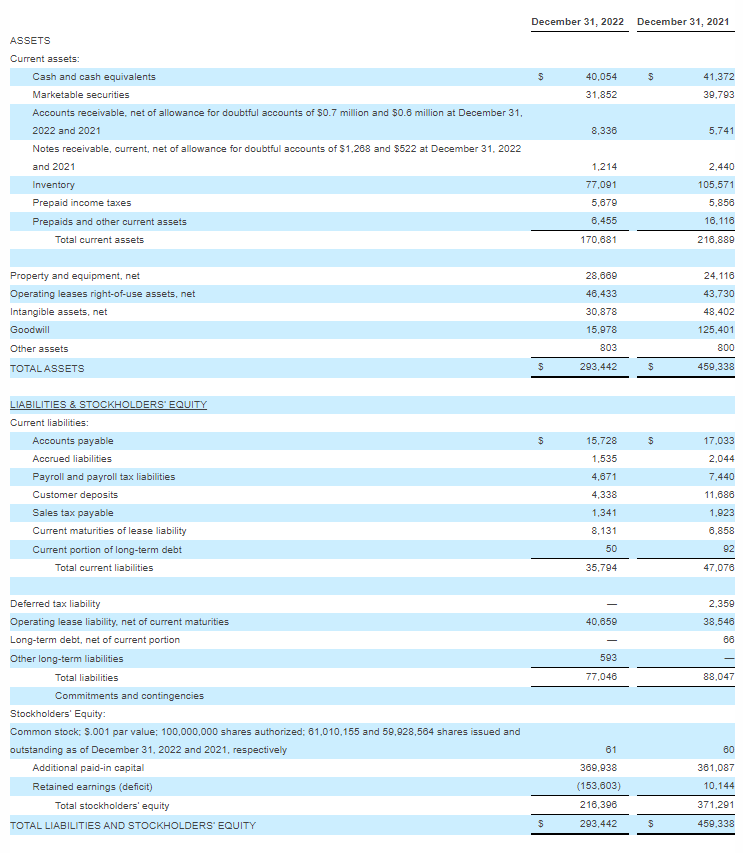Select the Accounts payable 2022 value 15,728
Screen dimensions: 743x853
(x=601, y=441)
